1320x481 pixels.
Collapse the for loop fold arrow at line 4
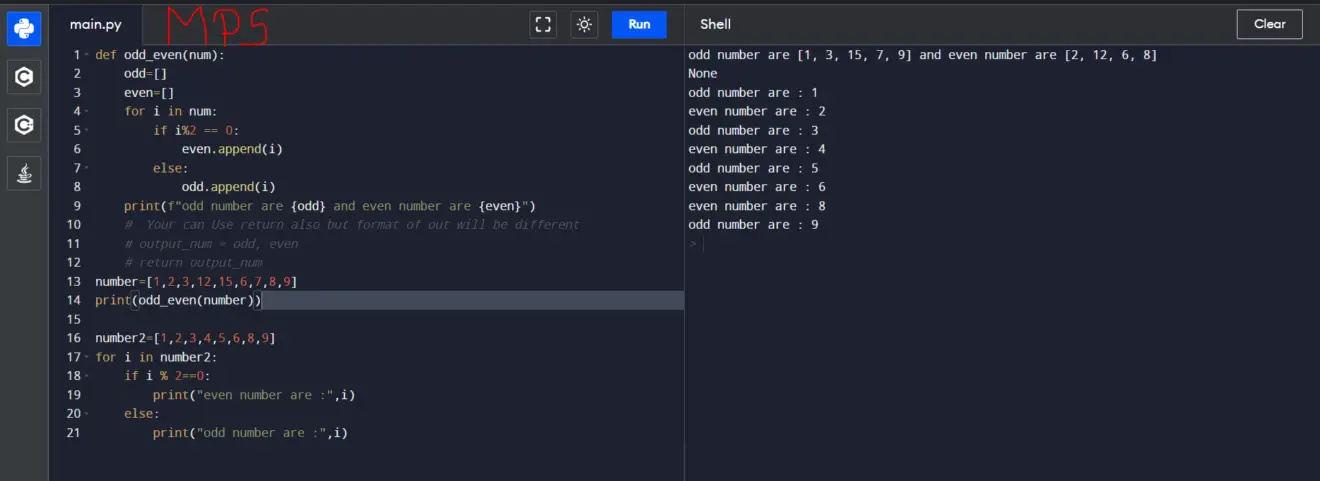tap(86, 112)
